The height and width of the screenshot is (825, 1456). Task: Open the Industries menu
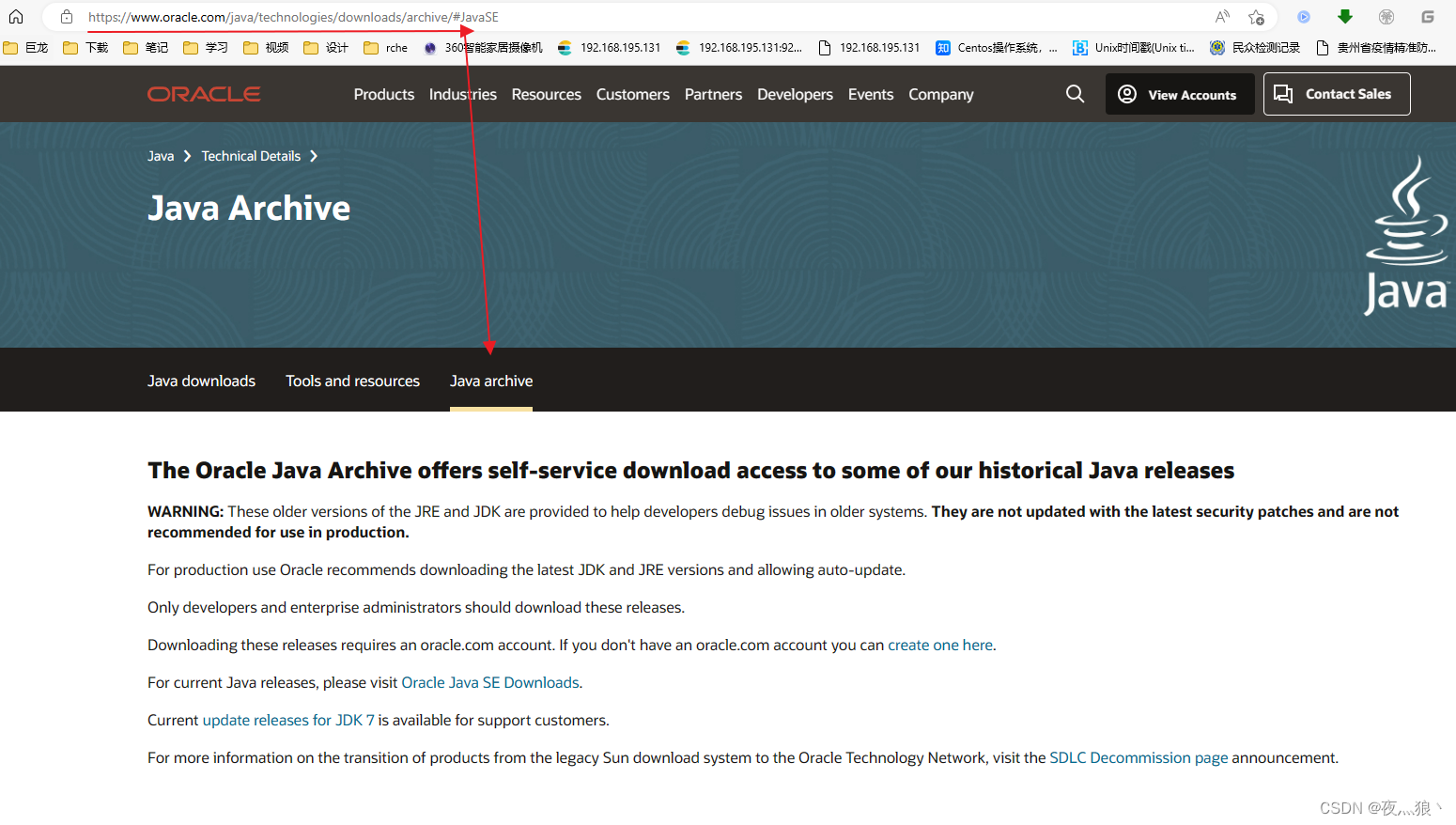pos(463,94)
